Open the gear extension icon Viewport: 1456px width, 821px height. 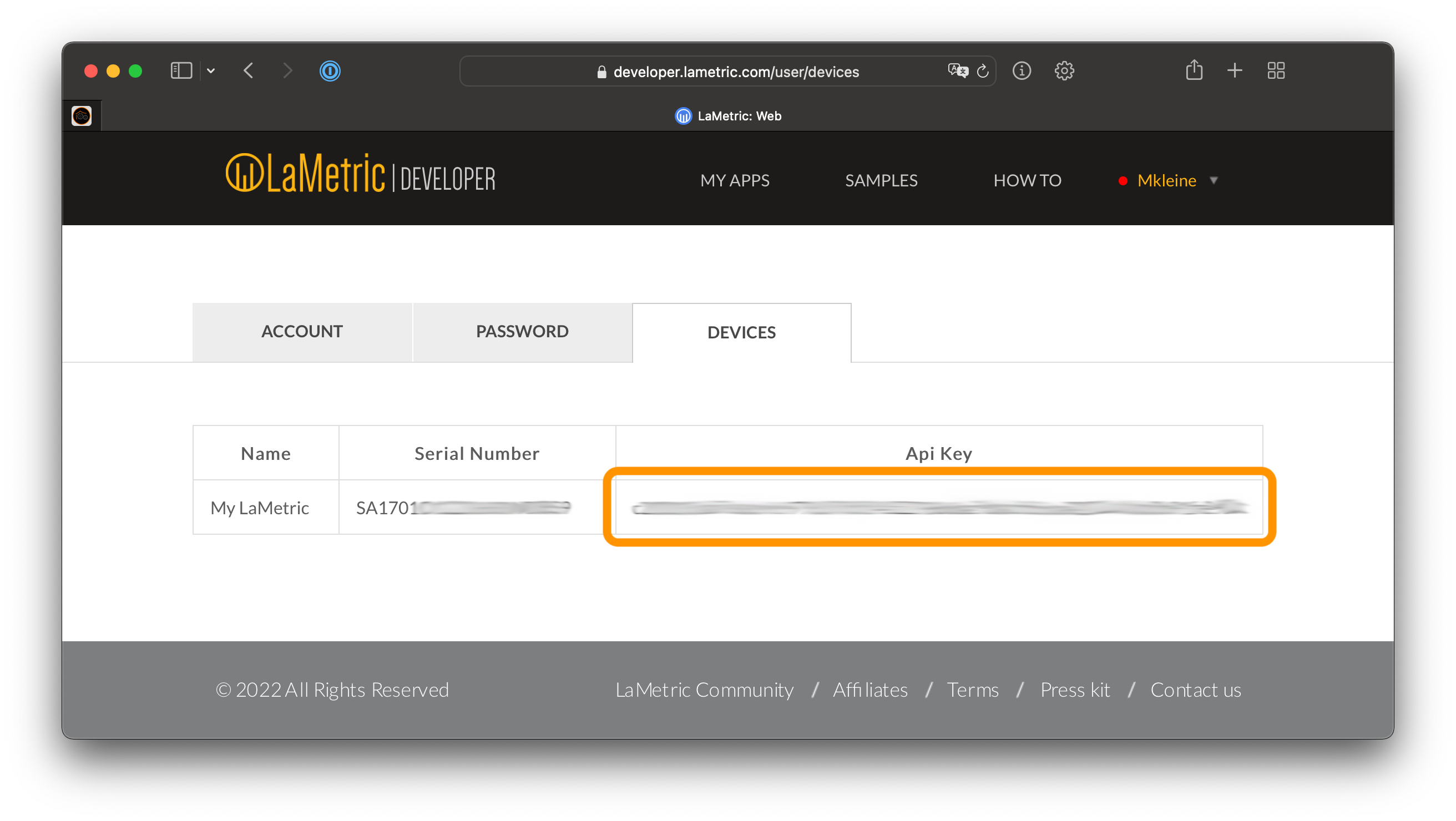tap(1064, 70)
